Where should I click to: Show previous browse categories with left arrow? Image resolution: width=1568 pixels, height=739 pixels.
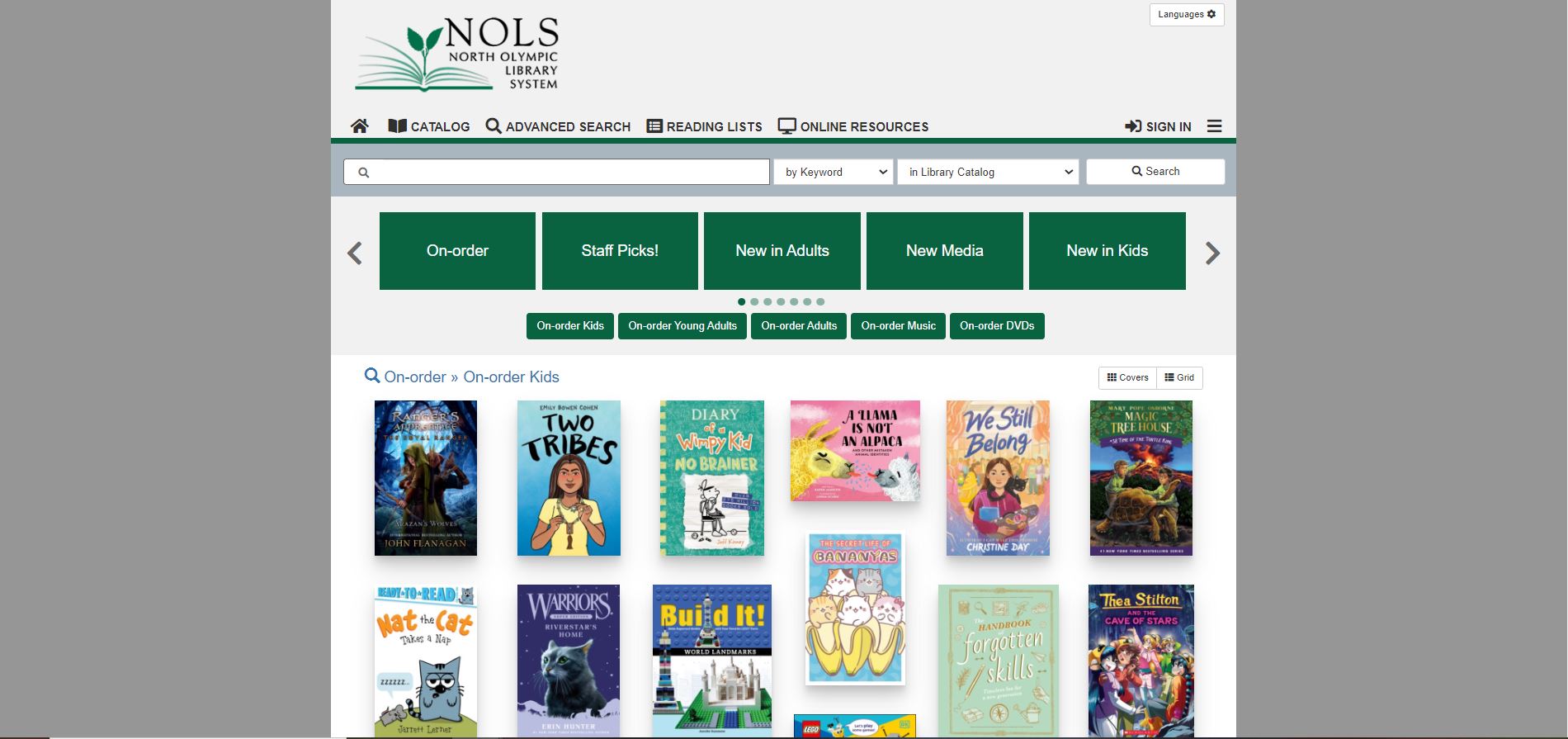[x=355, y=253]
